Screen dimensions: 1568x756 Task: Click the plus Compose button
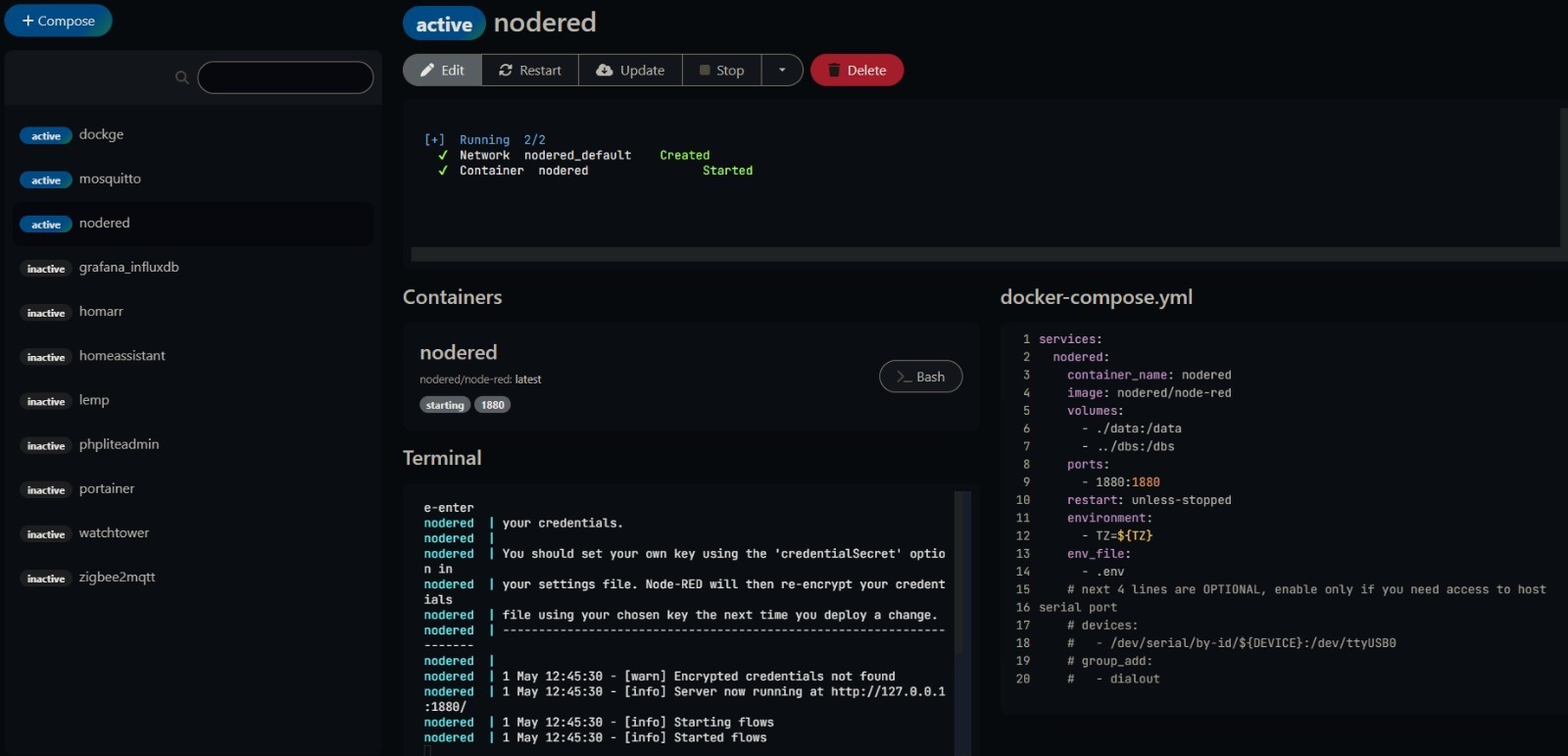pyautogui.click(x=58, y=21)
